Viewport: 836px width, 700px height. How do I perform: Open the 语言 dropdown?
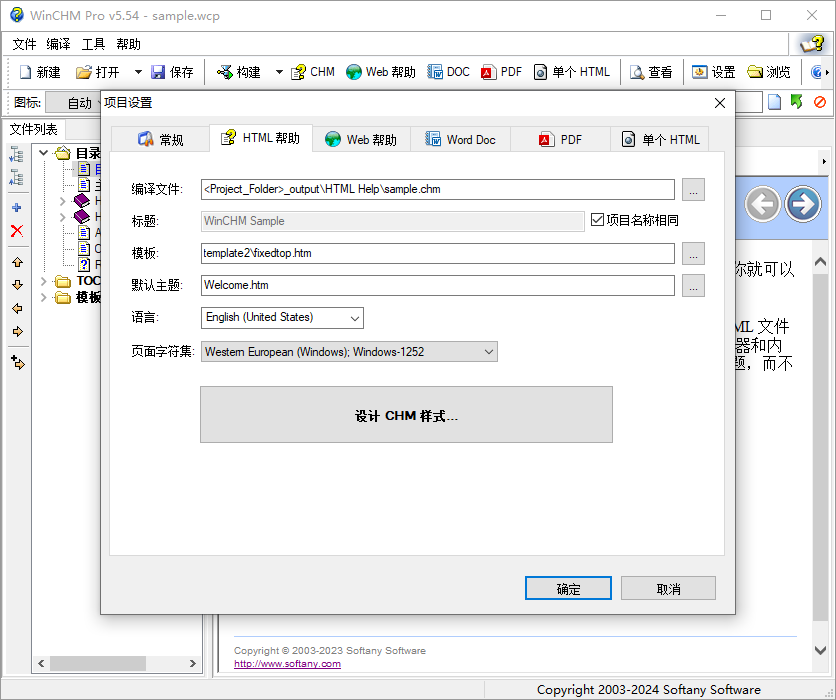pos(282,318)
